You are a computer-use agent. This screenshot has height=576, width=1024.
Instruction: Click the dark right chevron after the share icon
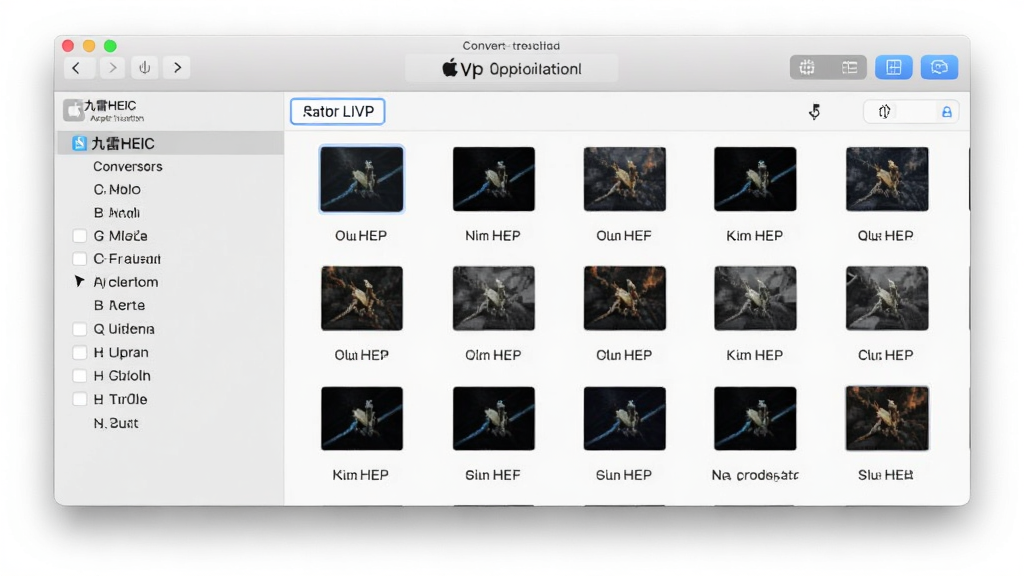point(177,68)
